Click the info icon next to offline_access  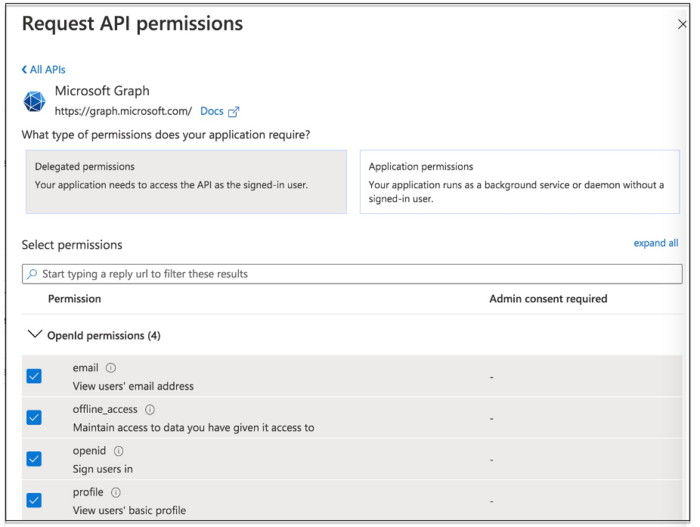pyautogui.click(x=150, y=409)
